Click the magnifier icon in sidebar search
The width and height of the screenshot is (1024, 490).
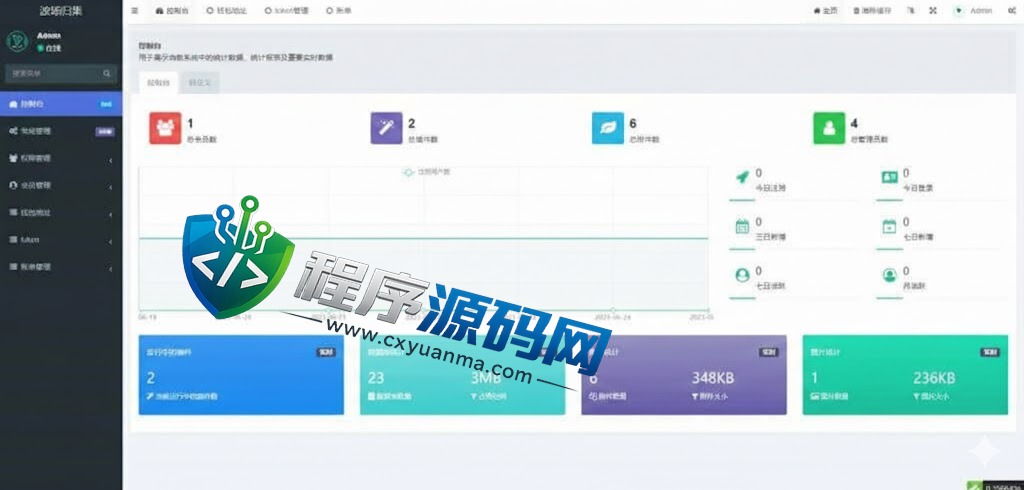click(x=107, y=74)
